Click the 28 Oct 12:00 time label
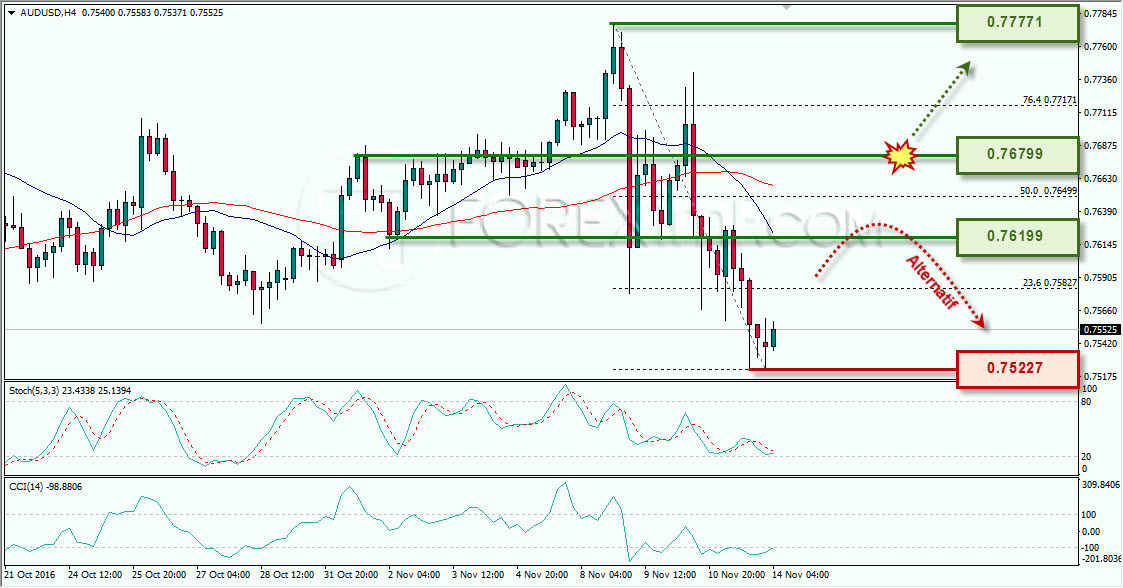Viewport: 1123px width, 588px height. [x=287, y=574]
